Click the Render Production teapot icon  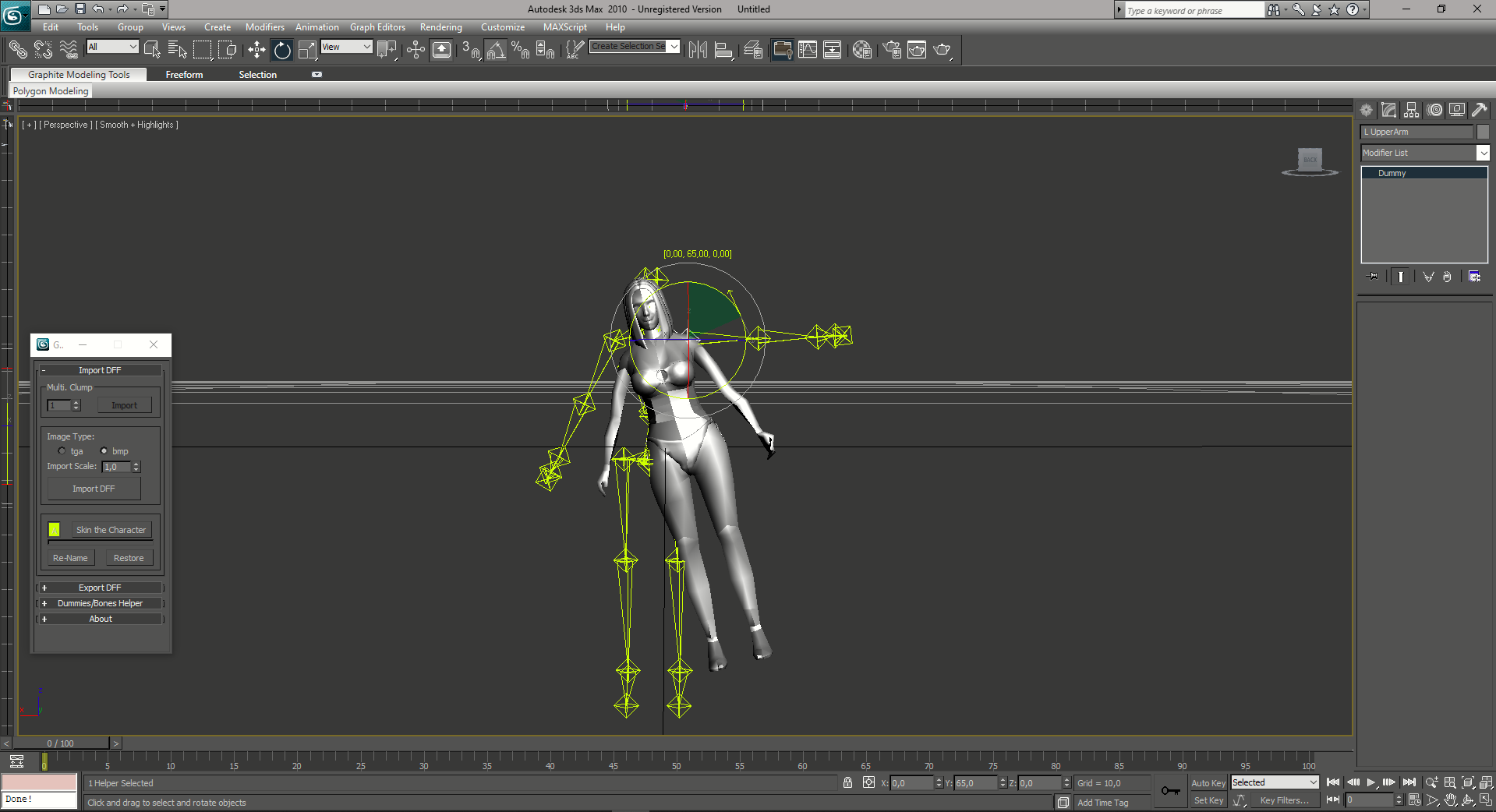click(x=942, y=50)
